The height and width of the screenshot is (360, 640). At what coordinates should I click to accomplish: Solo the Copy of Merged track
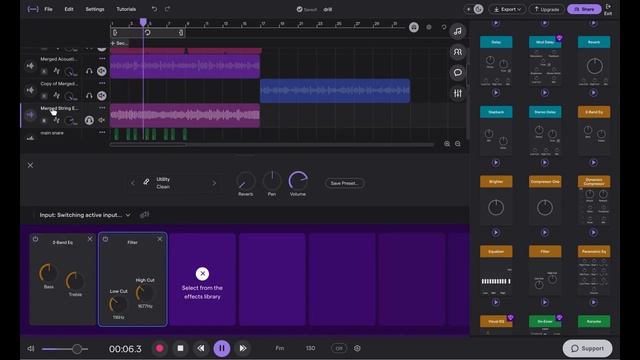point(89,96)
